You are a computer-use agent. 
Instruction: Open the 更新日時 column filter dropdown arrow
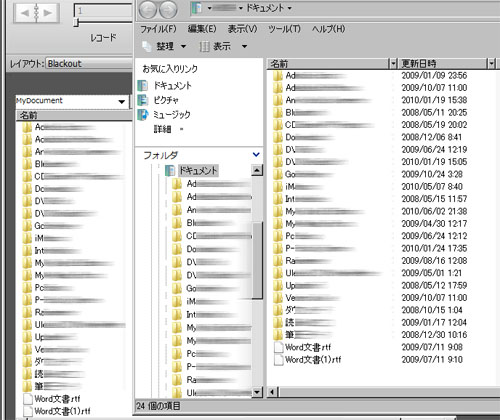(x=491, y=63)
